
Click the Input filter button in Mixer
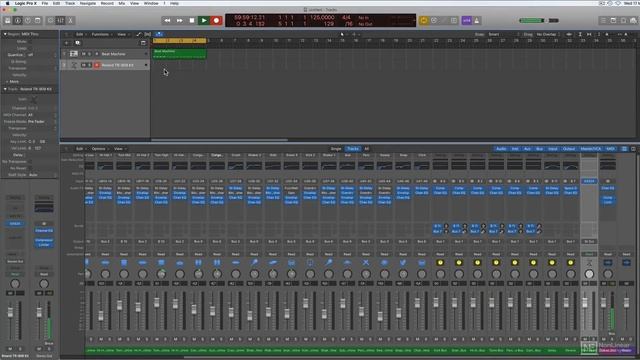point(553,149)
